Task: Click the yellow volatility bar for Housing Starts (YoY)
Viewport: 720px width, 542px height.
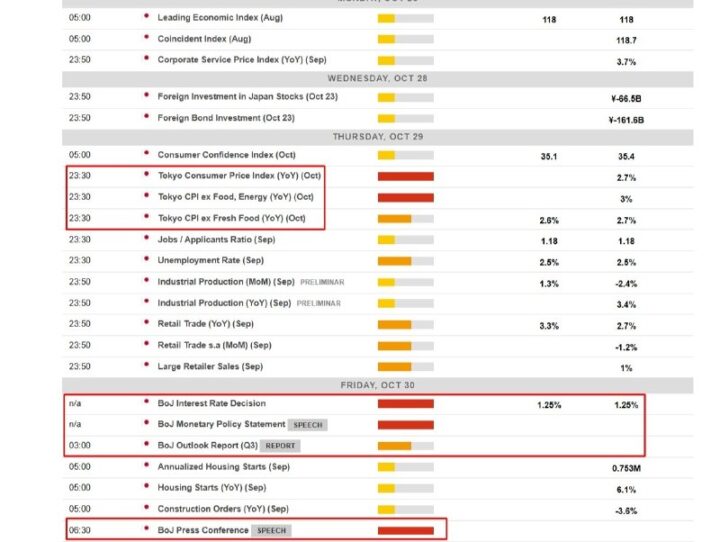Action: 405,488
